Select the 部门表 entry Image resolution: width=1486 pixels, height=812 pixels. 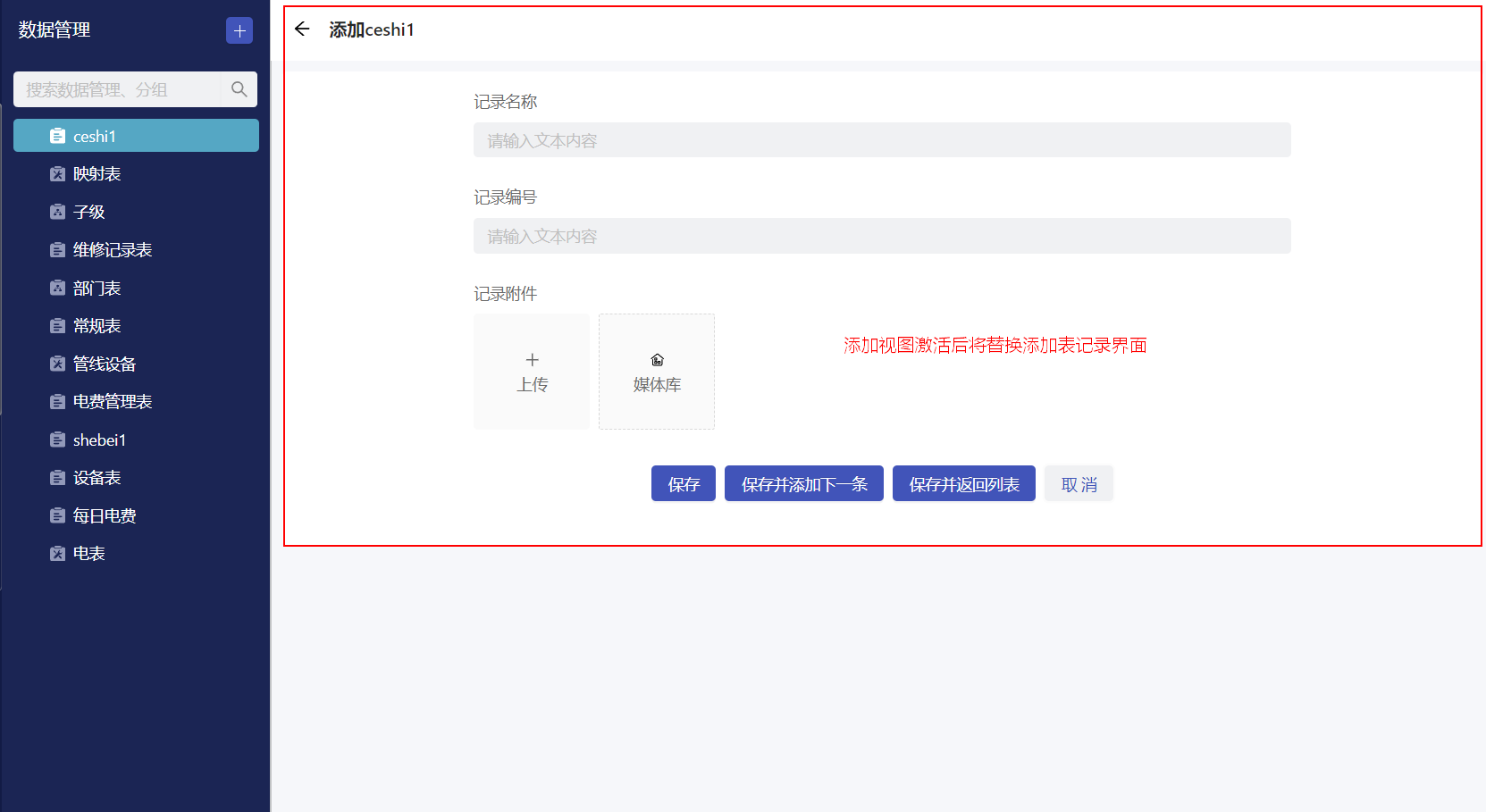tap(136, 288)
